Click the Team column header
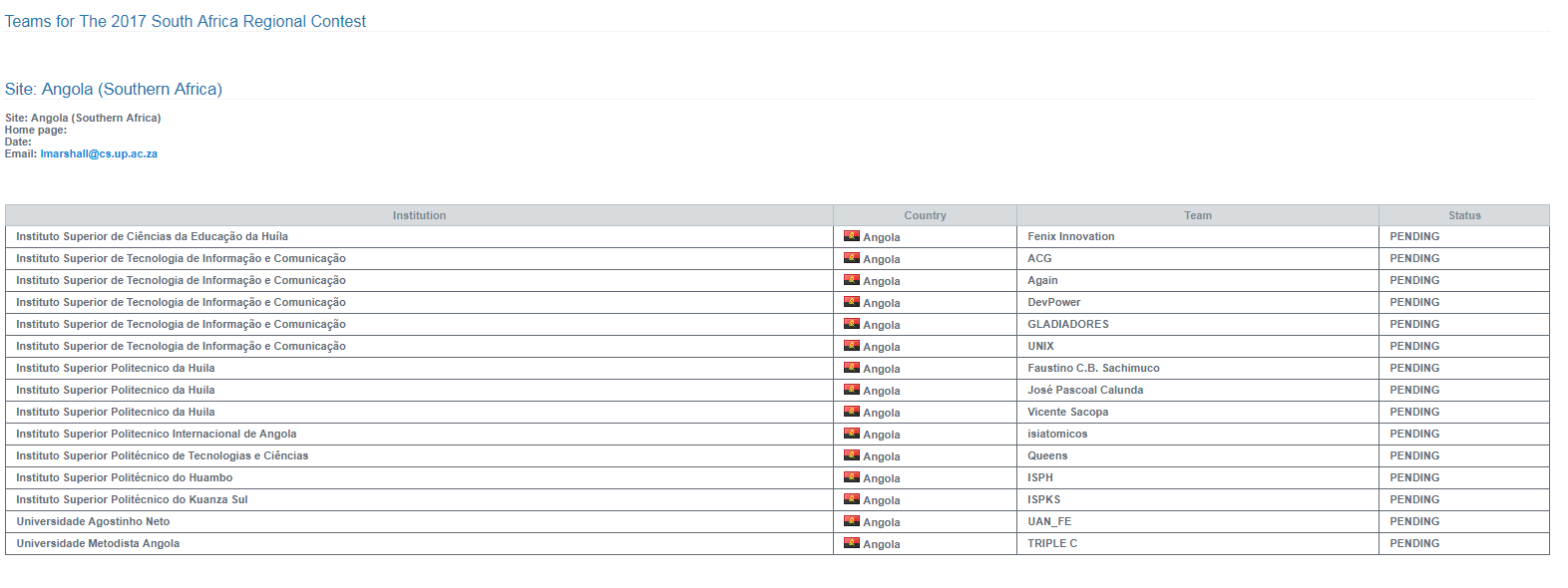The width and height of the screenshot is (1568, 588). pyautogui.click(x=1198, y=215)
